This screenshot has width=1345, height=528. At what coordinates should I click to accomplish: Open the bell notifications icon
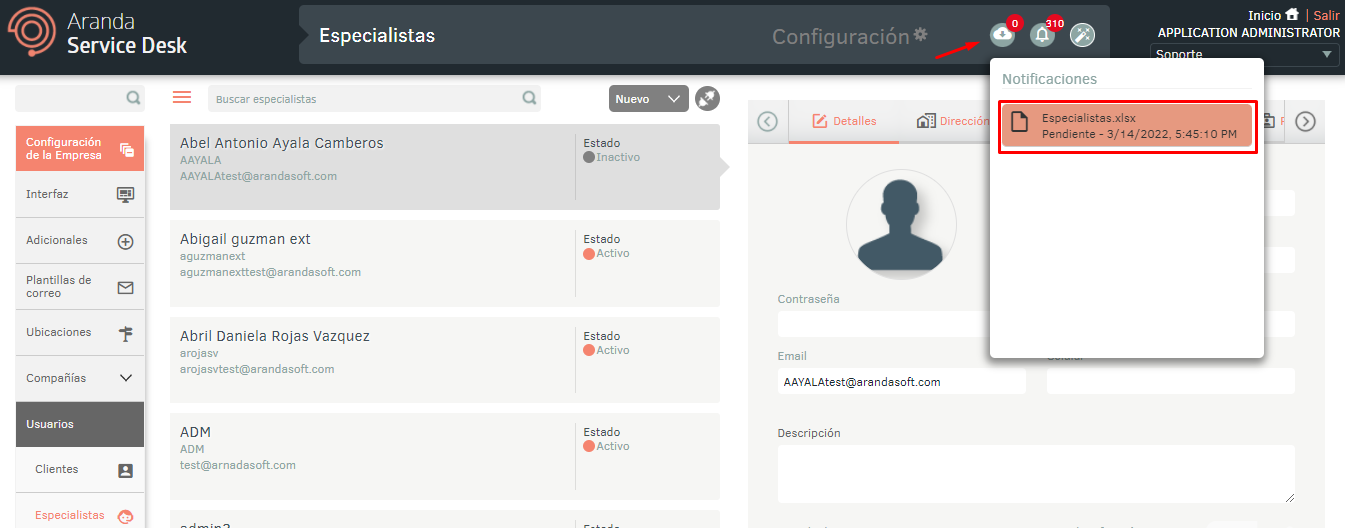click(x=1043, y=35)
